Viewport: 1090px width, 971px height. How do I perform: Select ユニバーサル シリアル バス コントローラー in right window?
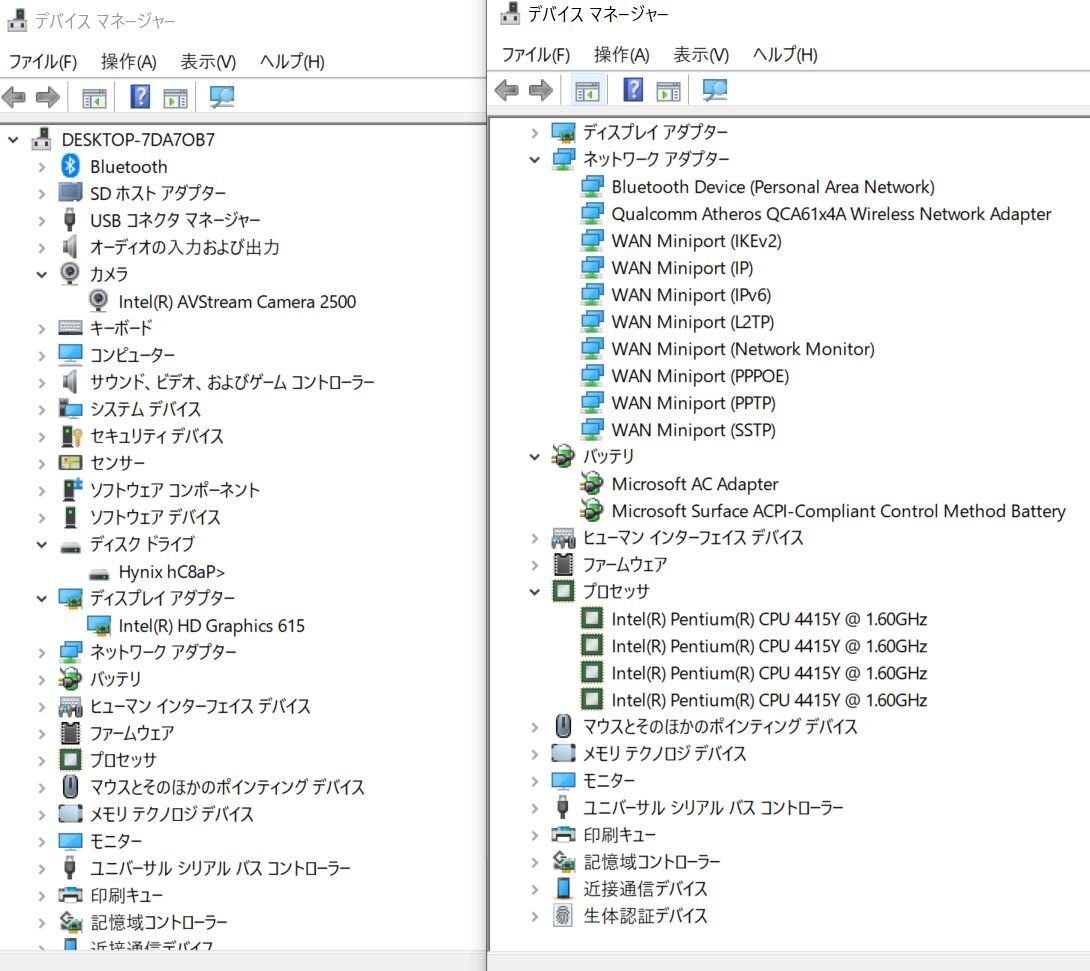pos(713,807)
